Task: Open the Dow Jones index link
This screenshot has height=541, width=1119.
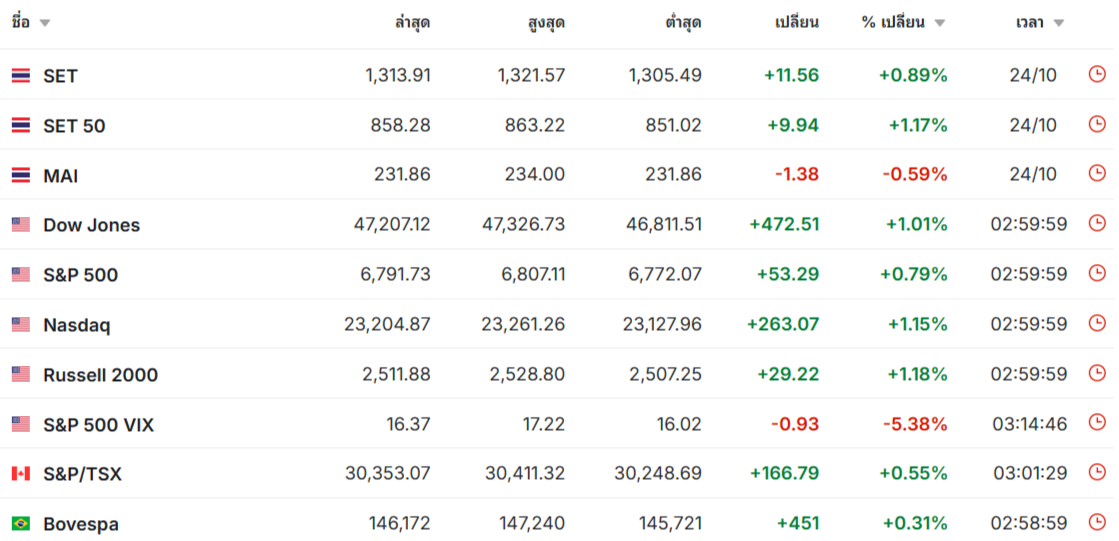Action: (91, 225)
